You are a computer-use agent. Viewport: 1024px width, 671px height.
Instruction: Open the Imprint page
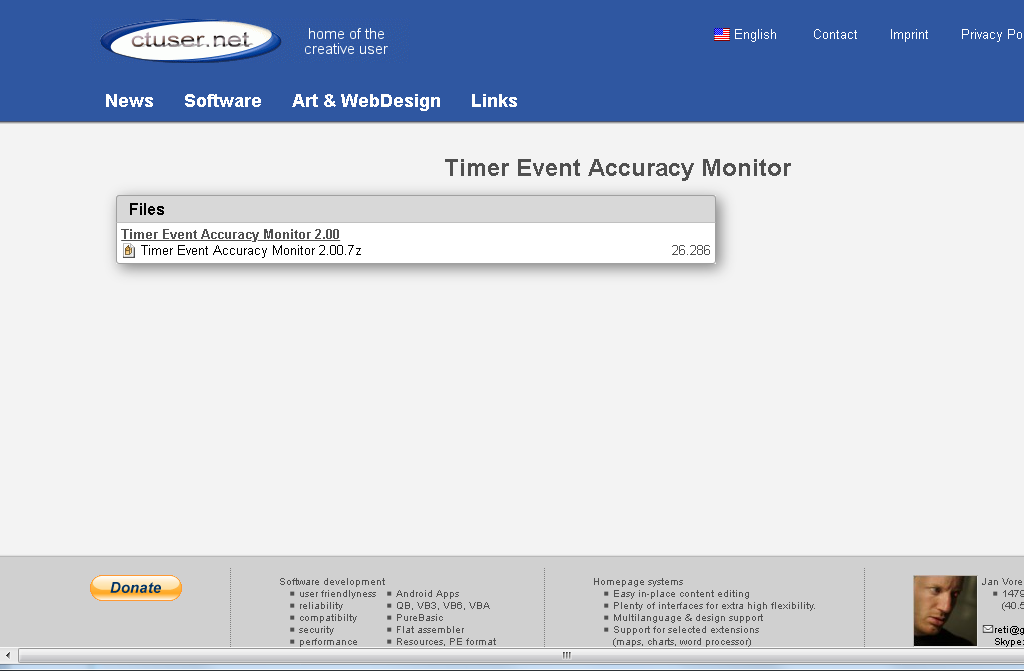(x=908, y=35)
